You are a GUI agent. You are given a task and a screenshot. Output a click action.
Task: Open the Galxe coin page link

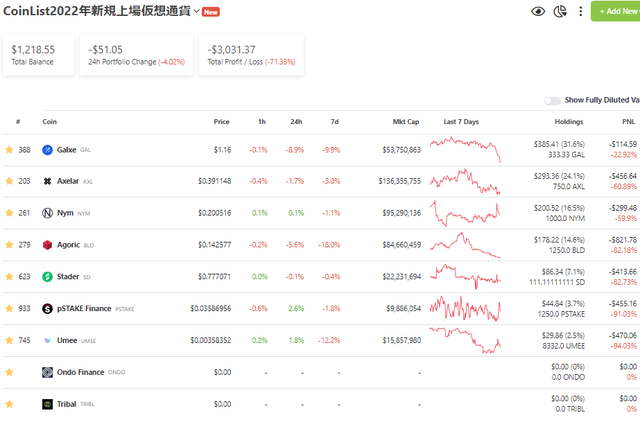tap(67, 150)
